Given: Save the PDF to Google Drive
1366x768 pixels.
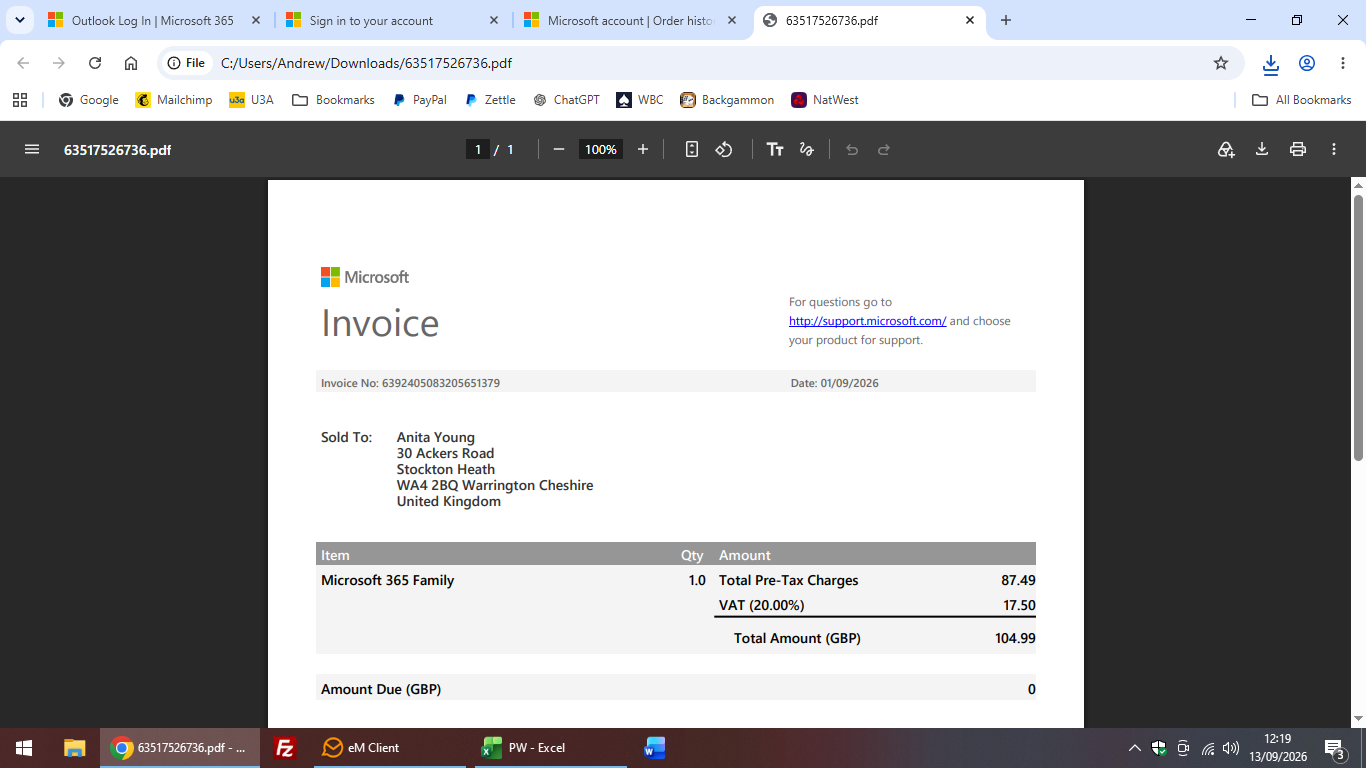Looking at the screenshot, I should click(1226, 149).
